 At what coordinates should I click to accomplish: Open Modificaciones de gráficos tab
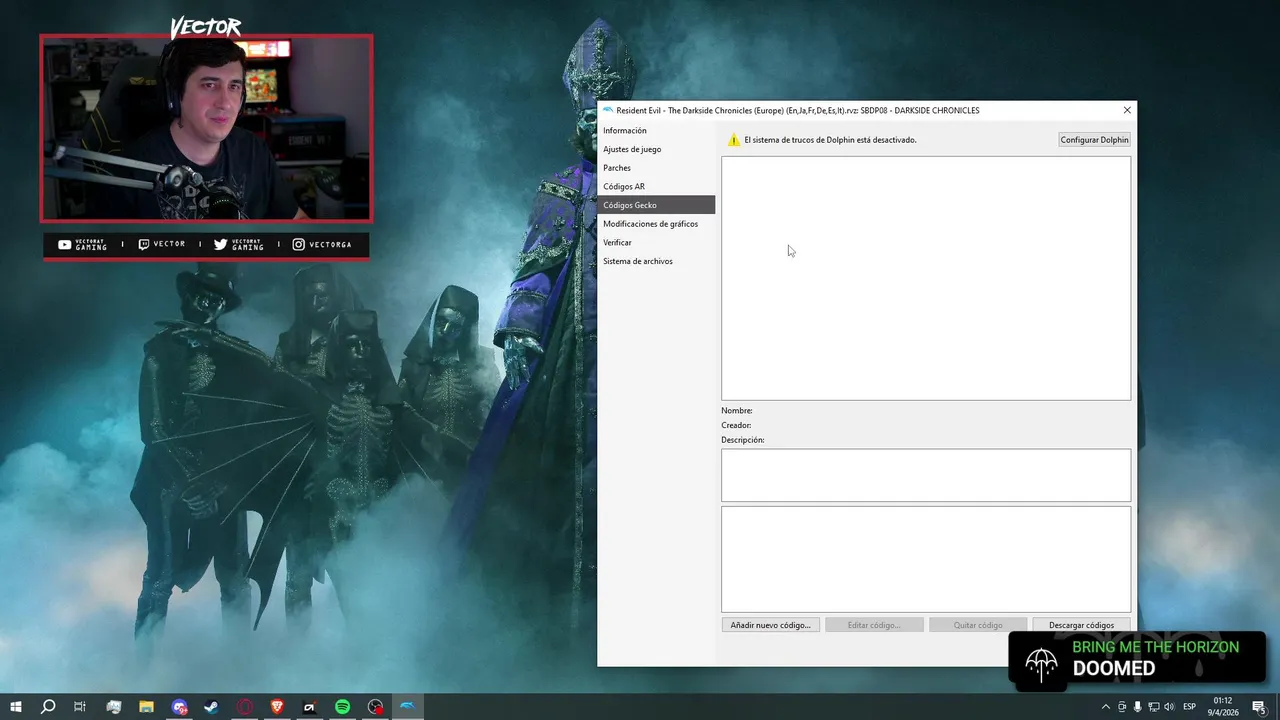[656, 224]
